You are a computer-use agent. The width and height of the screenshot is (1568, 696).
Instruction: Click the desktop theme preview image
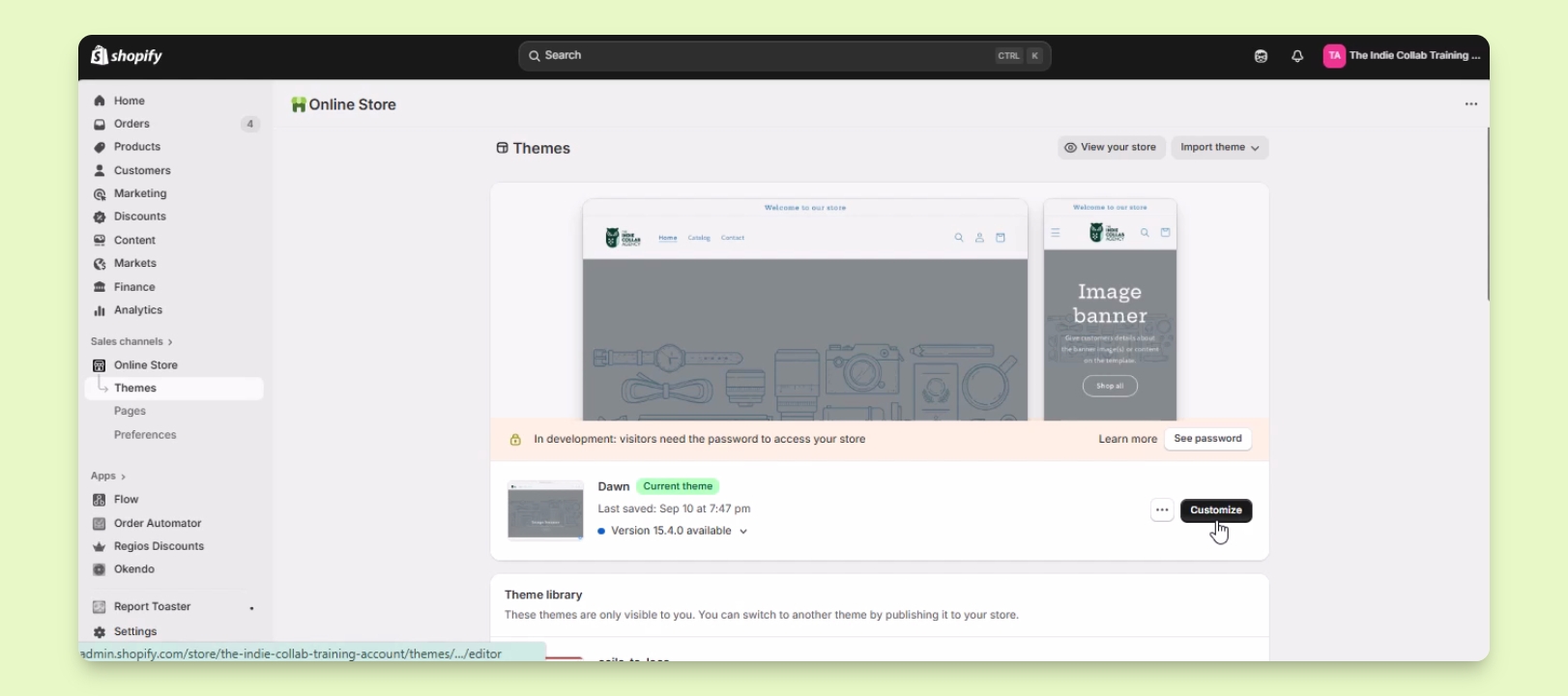(x=805, y=309)
